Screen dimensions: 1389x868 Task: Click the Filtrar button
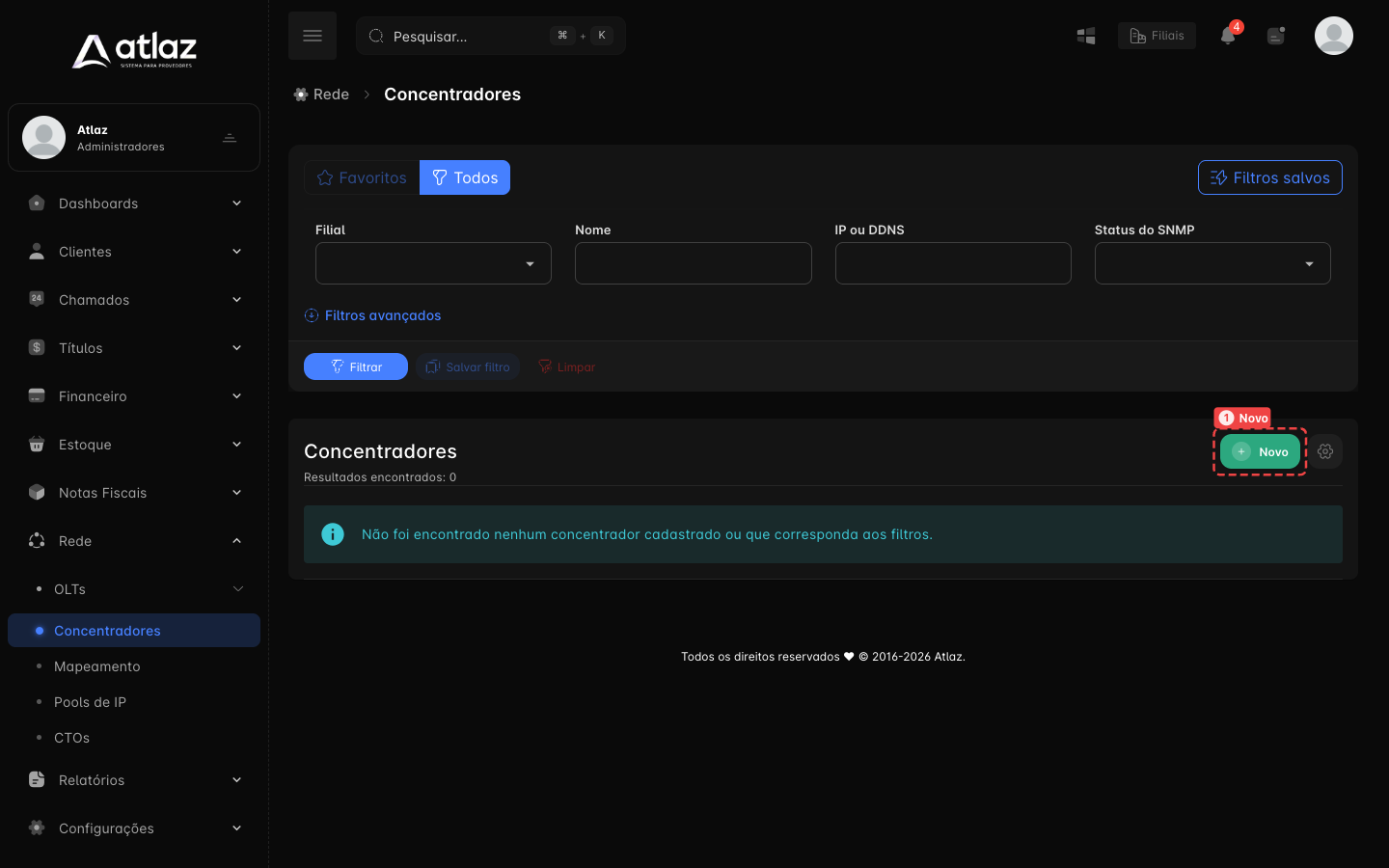coord(356,366)
